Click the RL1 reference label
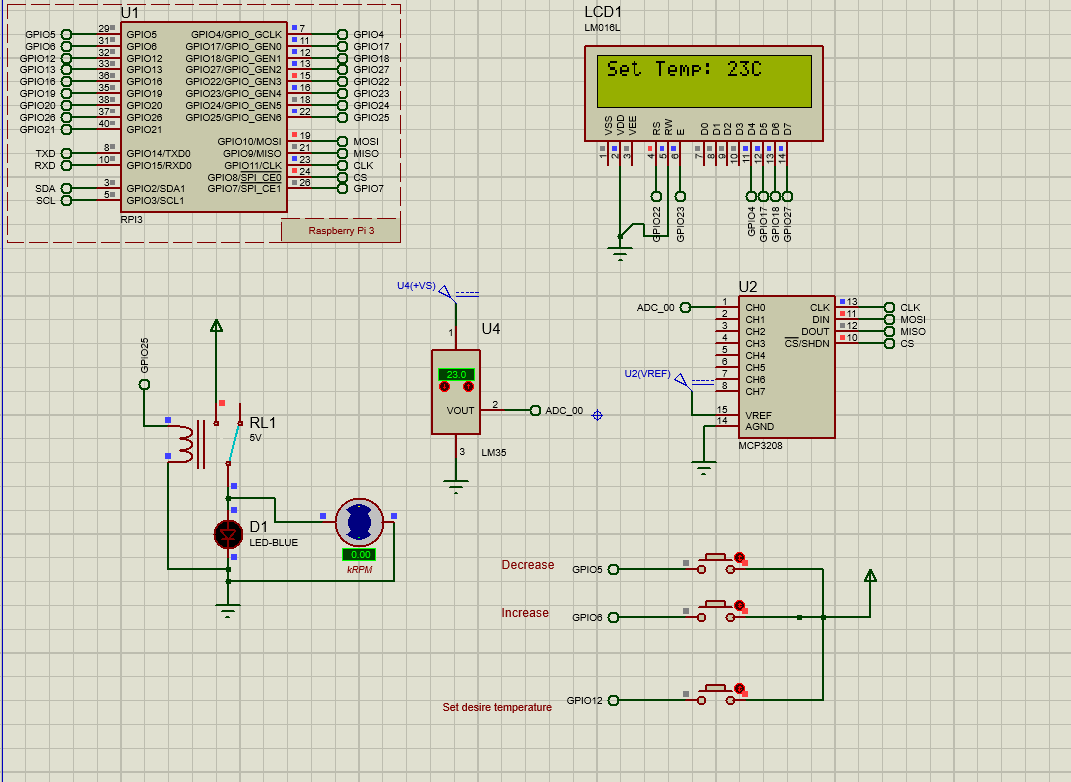 263,423
